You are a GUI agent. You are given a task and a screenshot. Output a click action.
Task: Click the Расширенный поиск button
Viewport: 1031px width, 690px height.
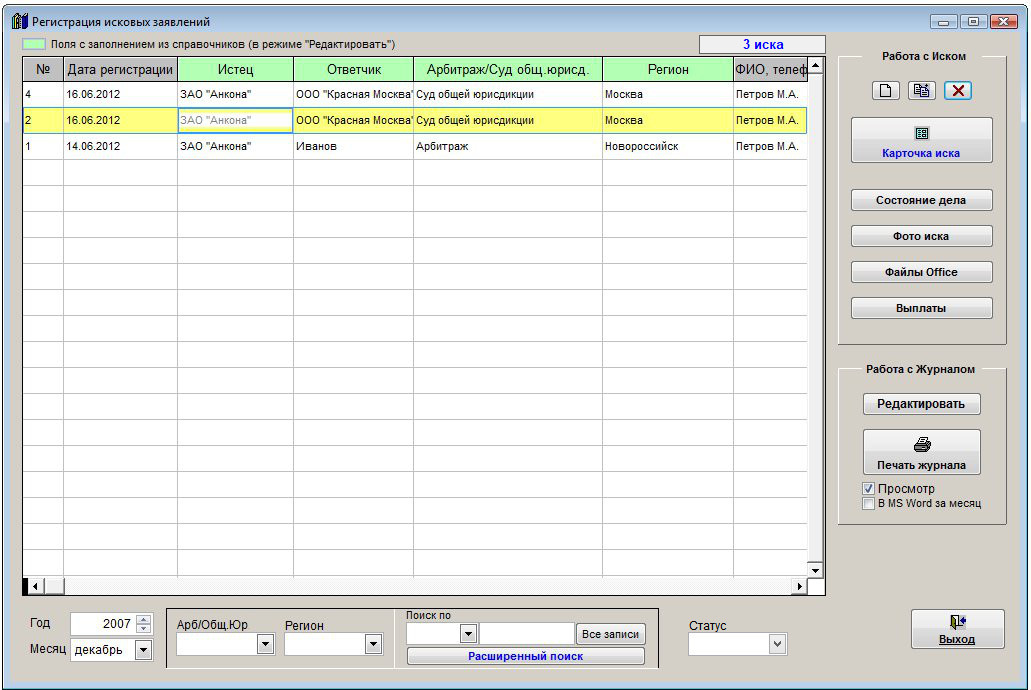click(x=525, y=656)
